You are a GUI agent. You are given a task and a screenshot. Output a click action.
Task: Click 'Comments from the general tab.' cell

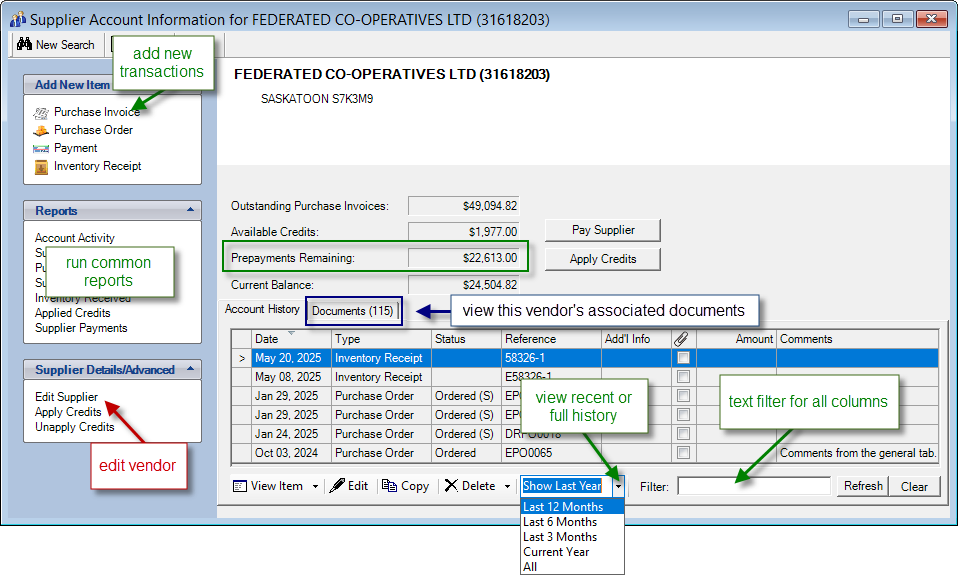click(x=858, y=453)
